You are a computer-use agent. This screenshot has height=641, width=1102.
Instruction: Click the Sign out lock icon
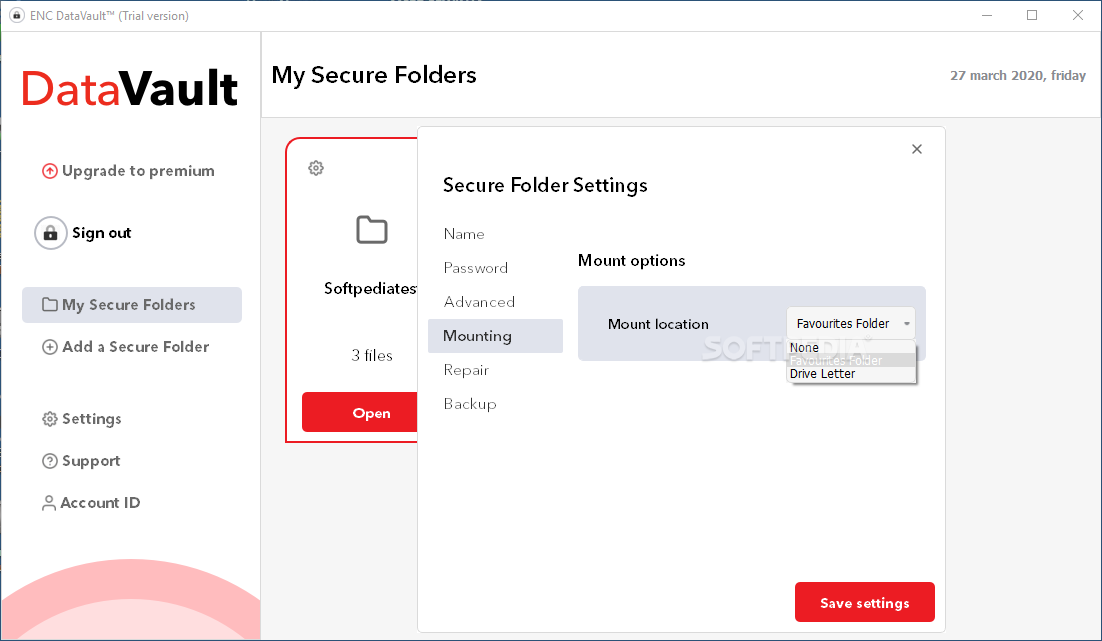pyautogui.click(x=51, y=233)
